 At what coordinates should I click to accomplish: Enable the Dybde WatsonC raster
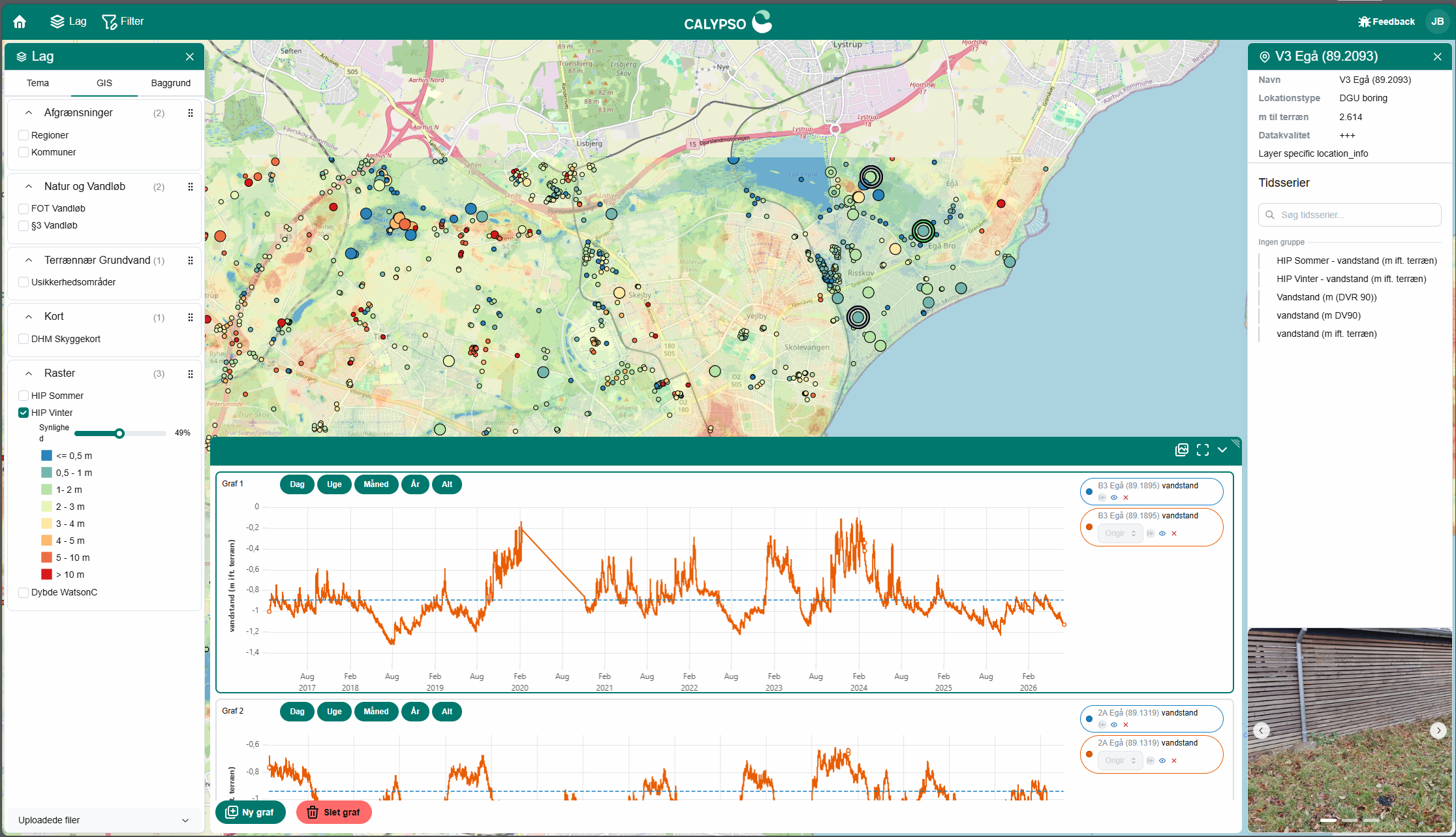(x=23, y=592)
